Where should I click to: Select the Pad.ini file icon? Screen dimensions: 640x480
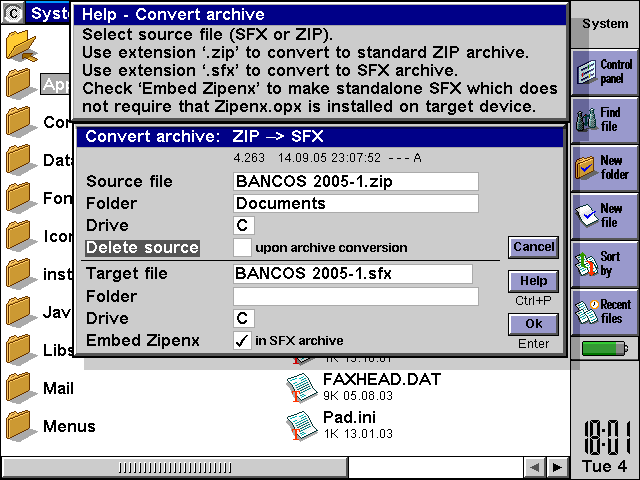pyautogui.click(x=302, y=425)
